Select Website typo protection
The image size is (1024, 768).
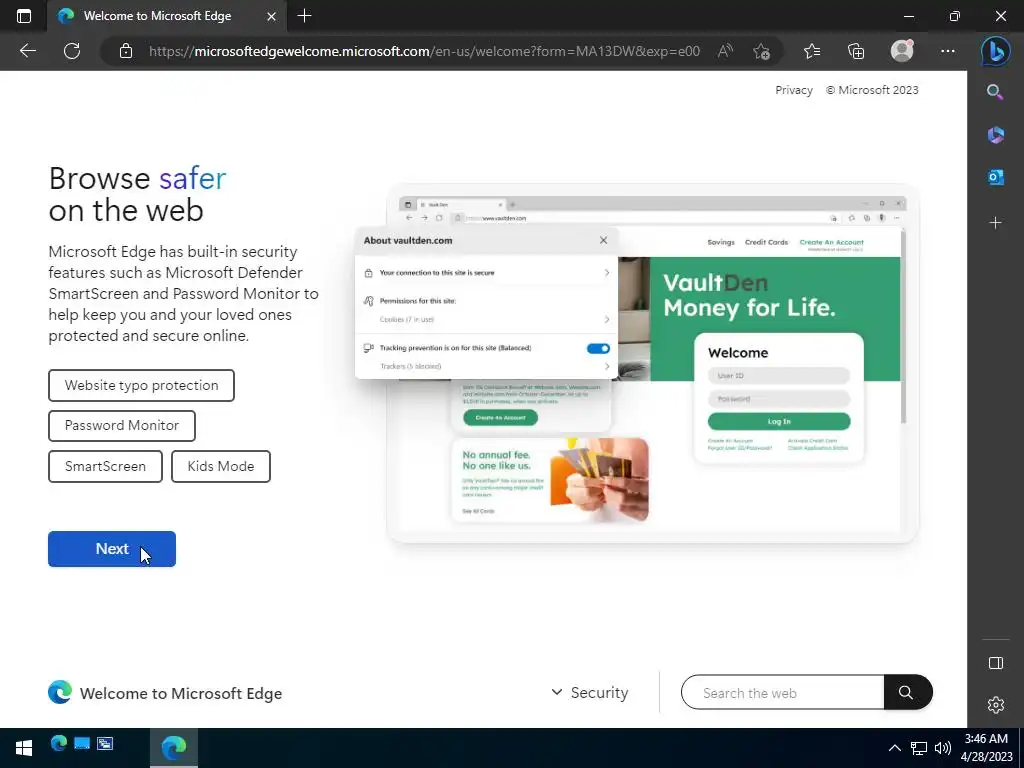click(x=141, y=385)
